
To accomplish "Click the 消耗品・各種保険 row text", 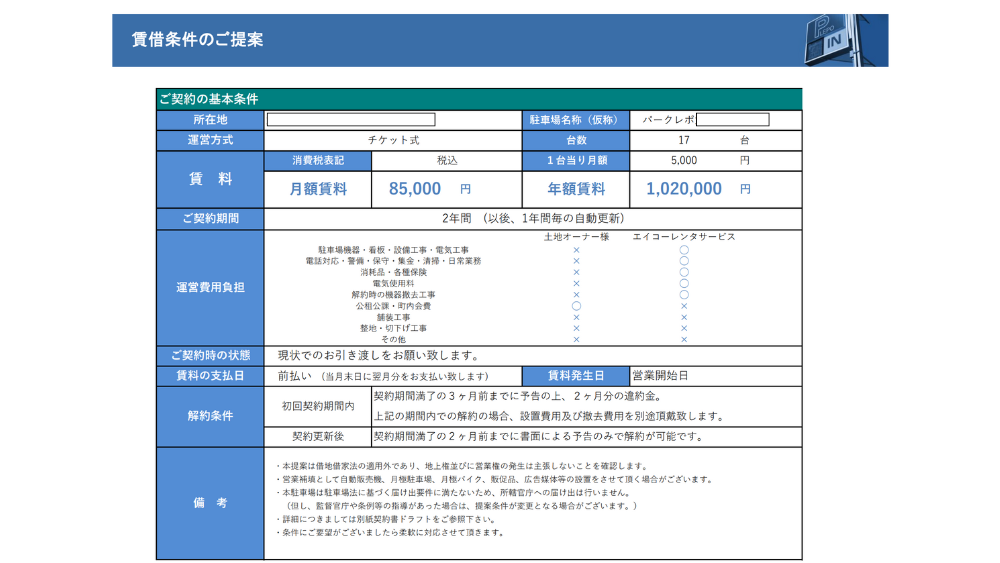I will 393,272.
